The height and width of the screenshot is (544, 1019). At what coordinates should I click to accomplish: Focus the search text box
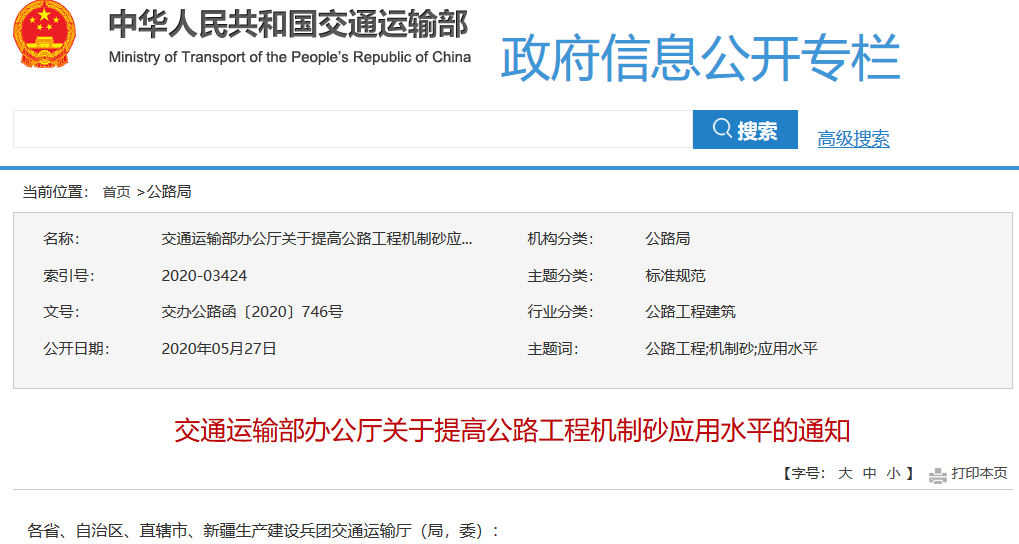click(352, 130)
